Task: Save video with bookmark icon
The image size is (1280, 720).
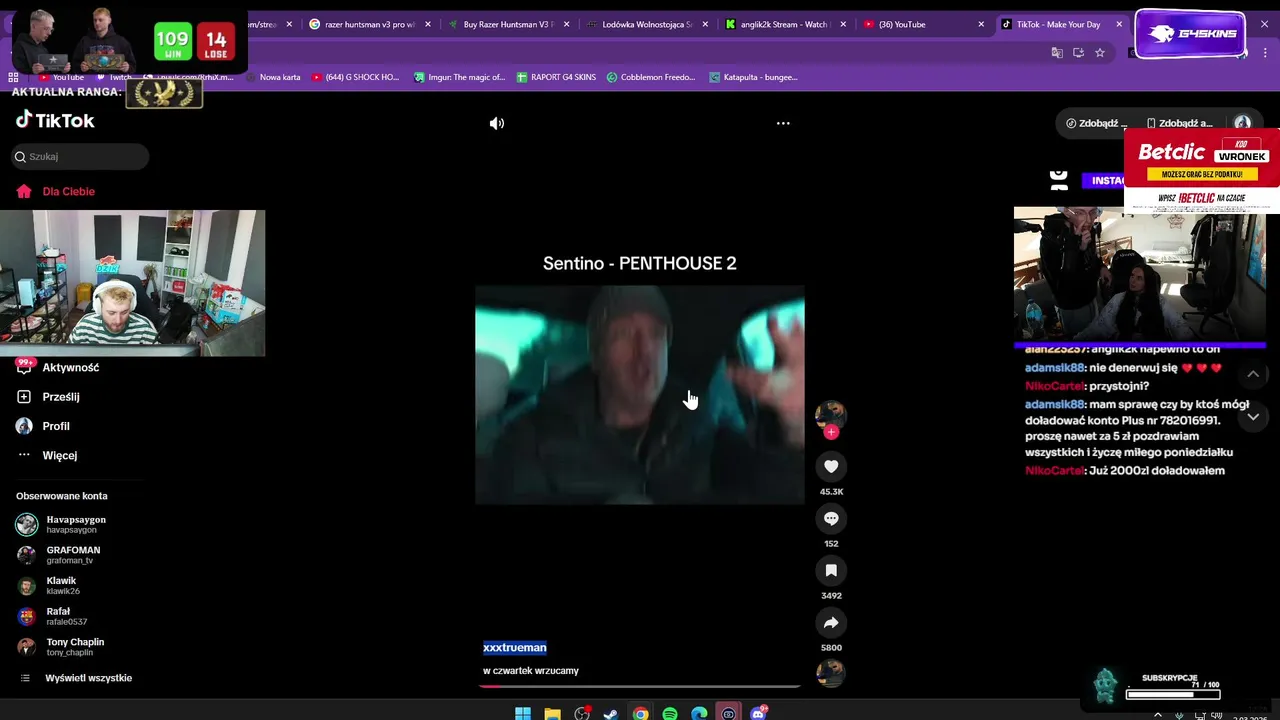Action: (831, 570)
